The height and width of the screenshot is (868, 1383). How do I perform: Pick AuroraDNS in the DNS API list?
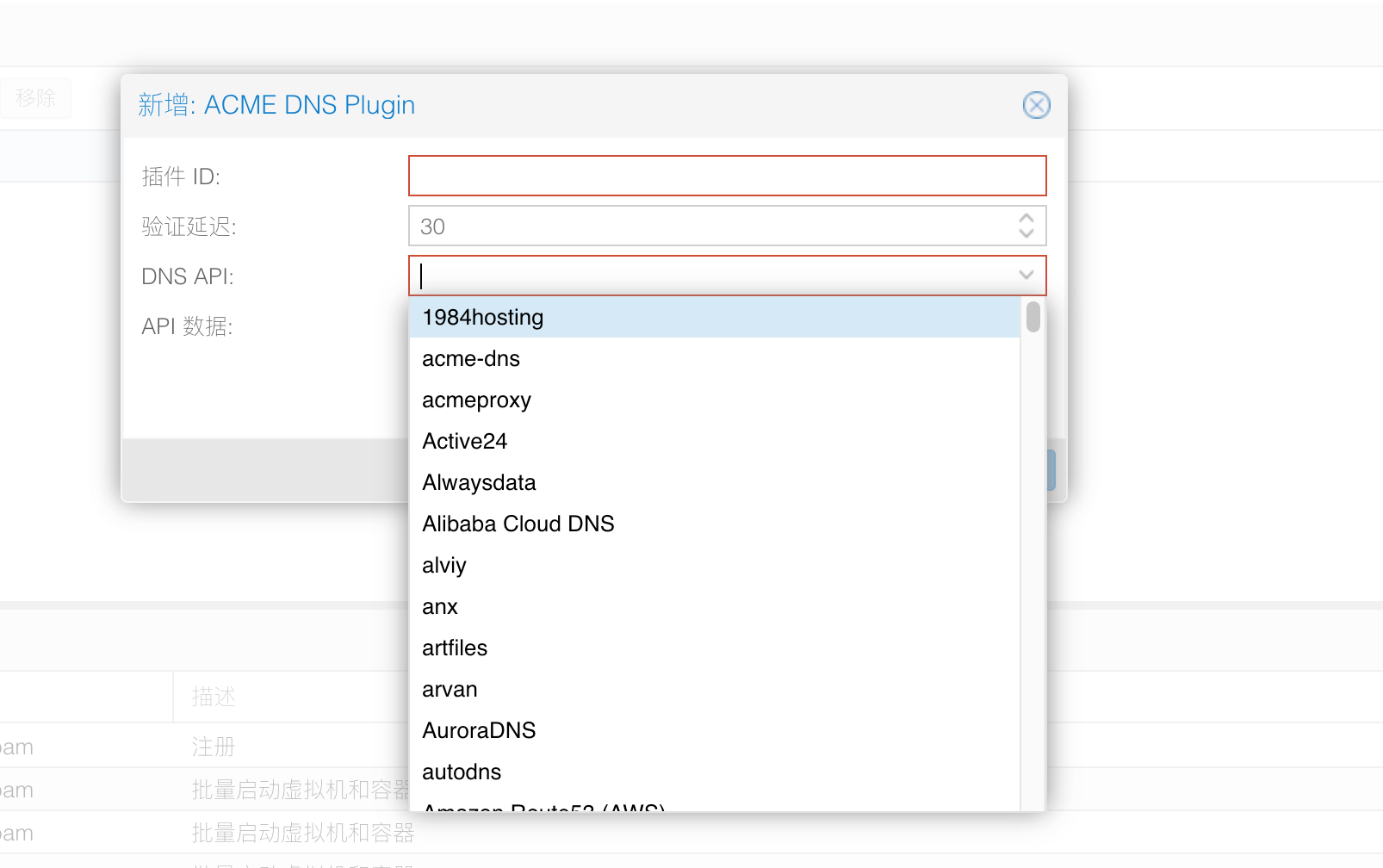[715, 730]
